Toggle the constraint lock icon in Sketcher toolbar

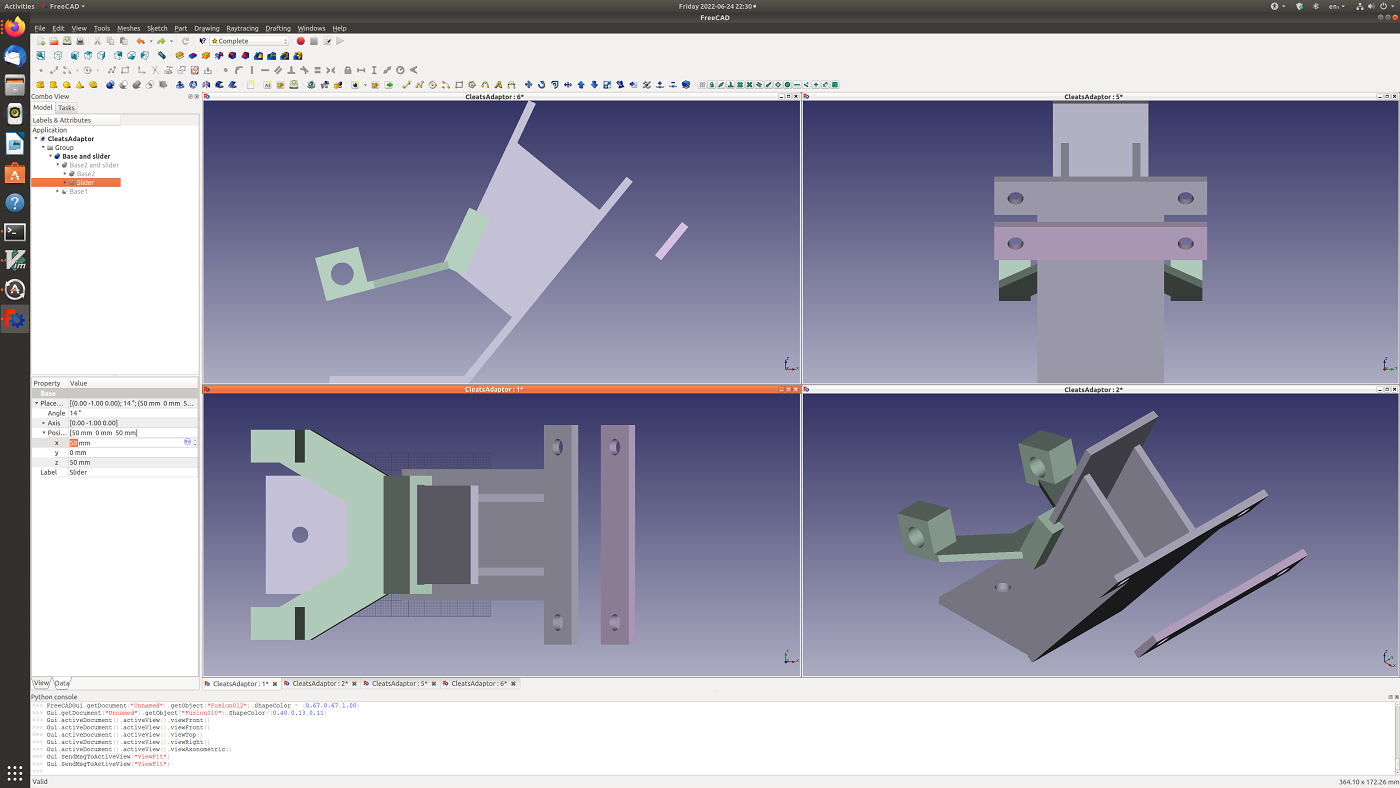pyautogui.click(x=347, y=70)
